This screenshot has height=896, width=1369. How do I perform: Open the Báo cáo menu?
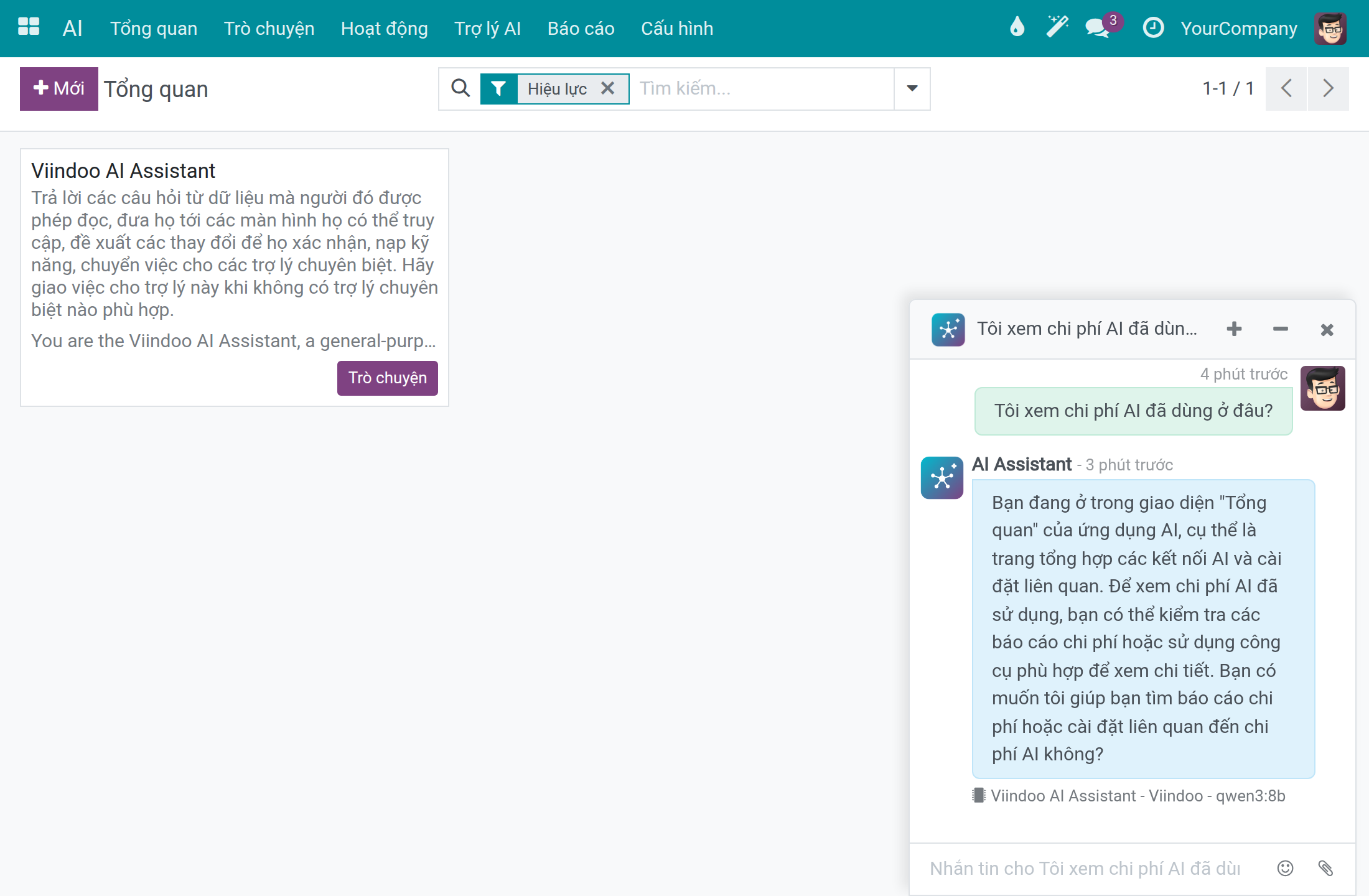tap(581, 29)
